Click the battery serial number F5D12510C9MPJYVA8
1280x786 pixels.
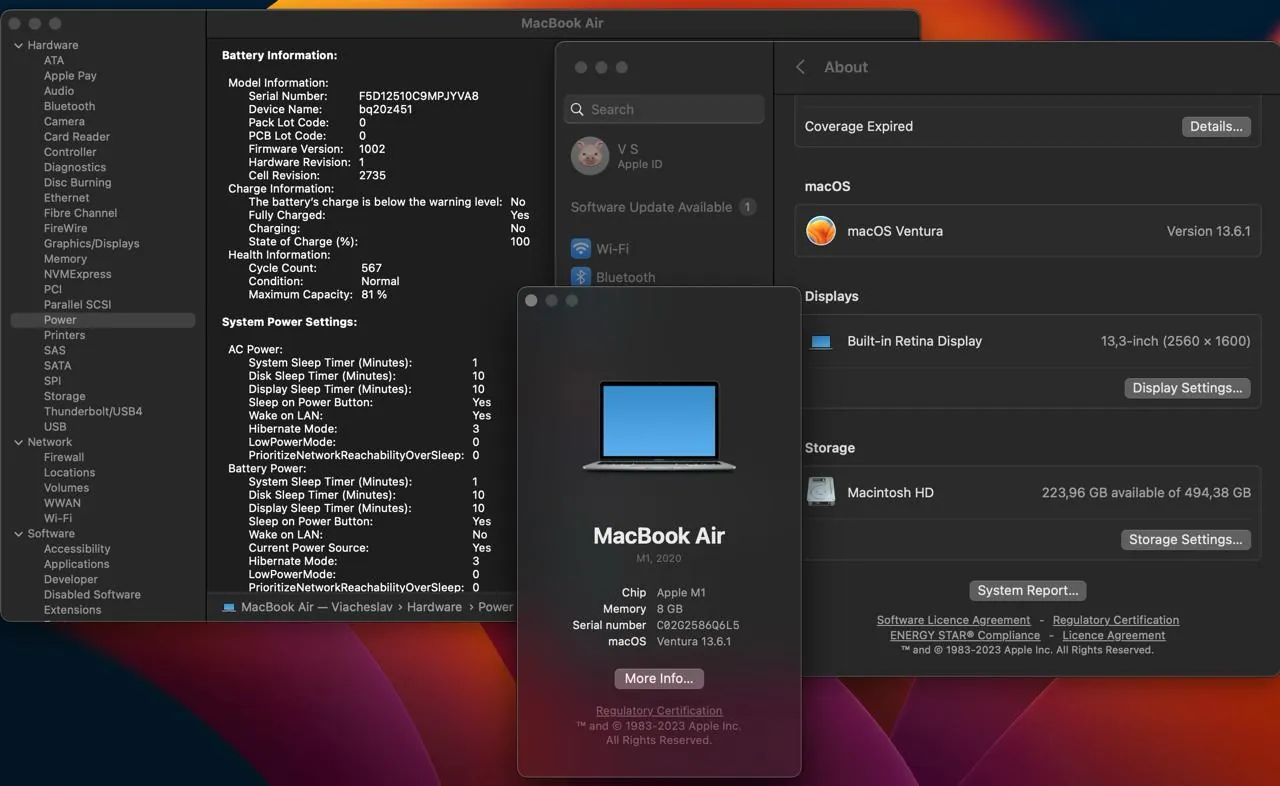click(x=419, y=96)
